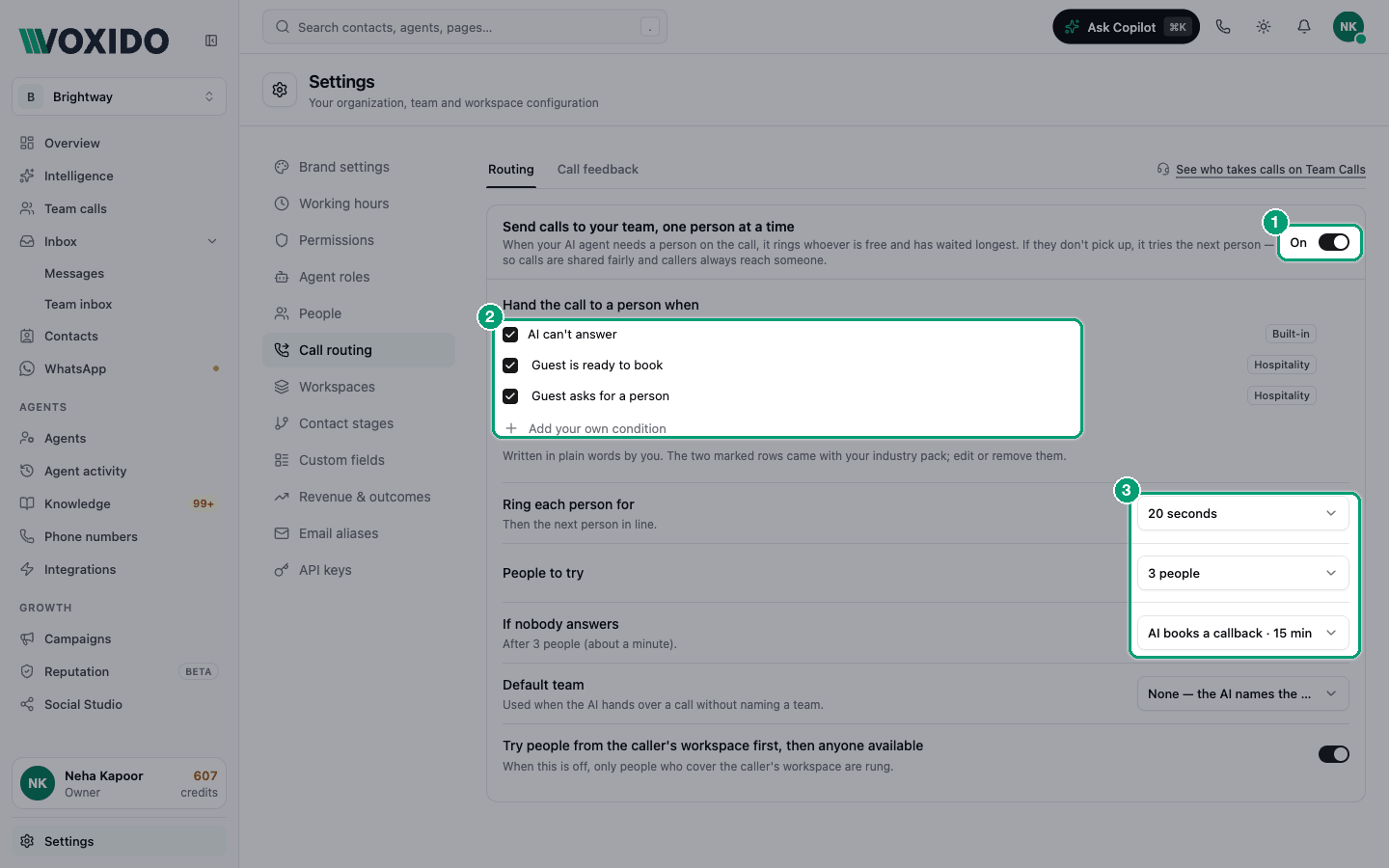Open Campaigns page
This screenshot has width=1389, height=868.
click(x=119, y=638)
